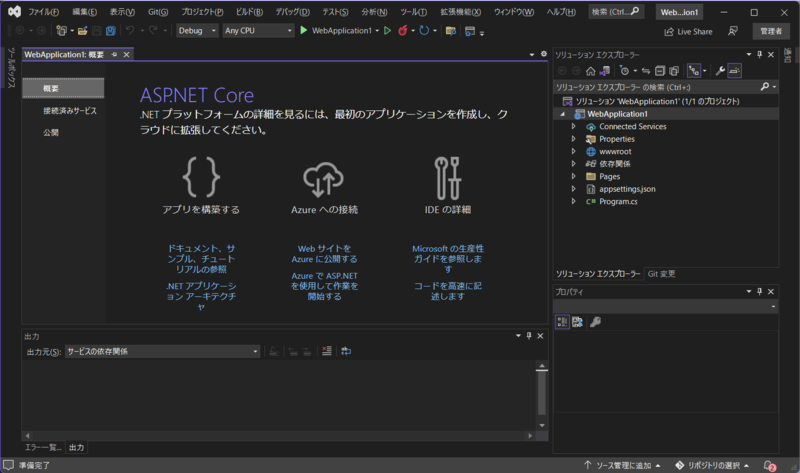Select Program.cs in Solution Explorer
This screenshot has width=800, height=473.
click(618, 202)
